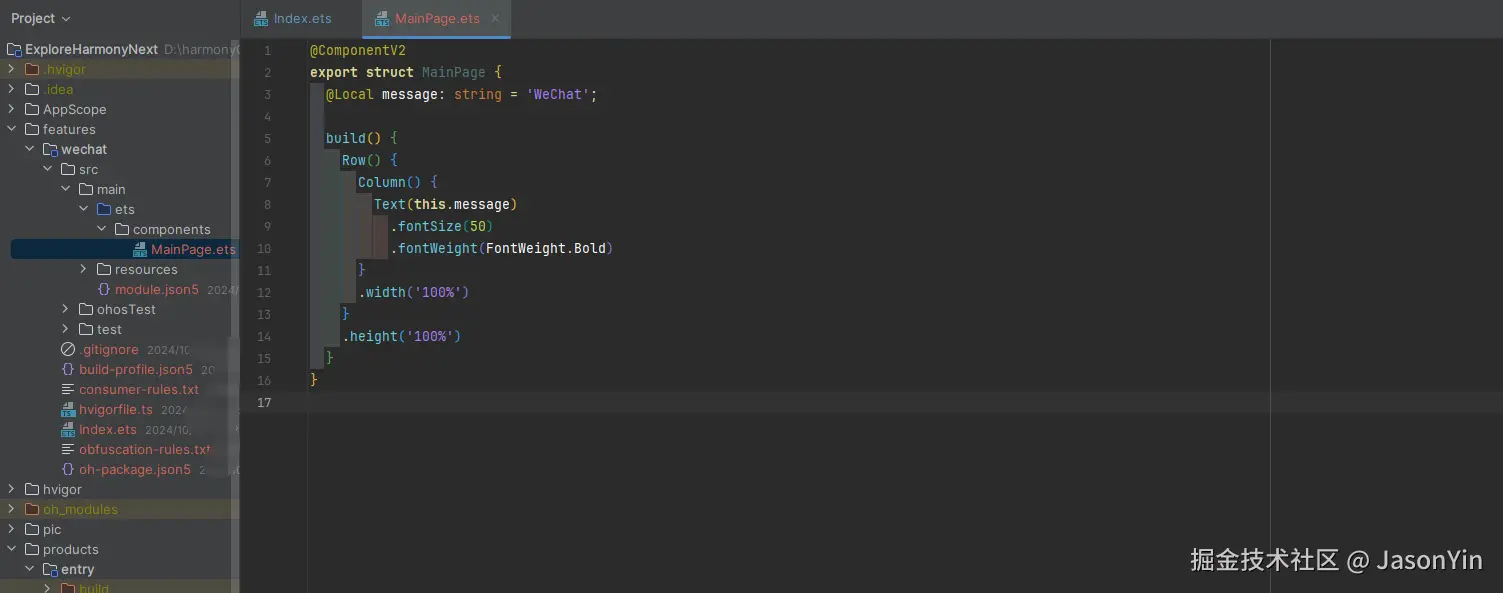Expand the pic folder
This screenshot has width=1503, height=593.
[x=11, y=529]
